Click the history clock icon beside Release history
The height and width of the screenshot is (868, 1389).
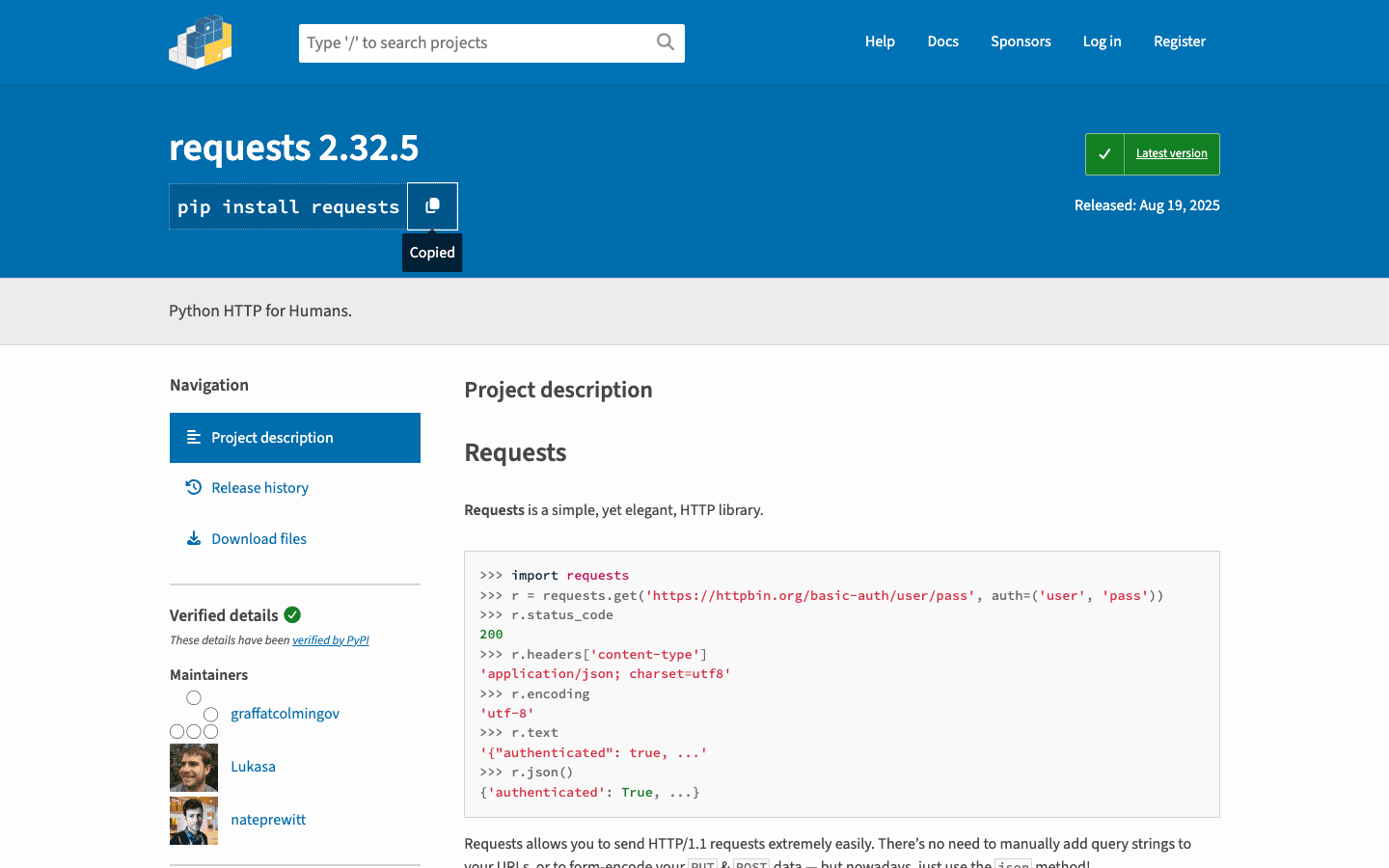(x=194, y=487)
